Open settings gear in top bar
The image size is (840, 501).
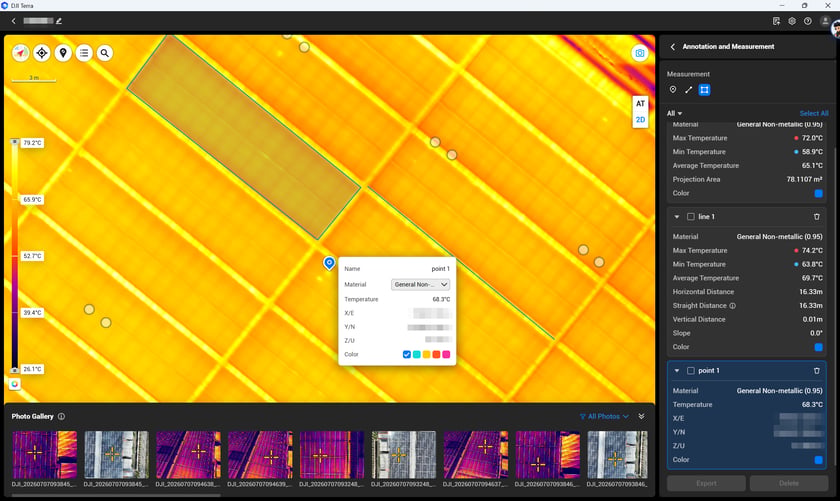click(792, 21)
